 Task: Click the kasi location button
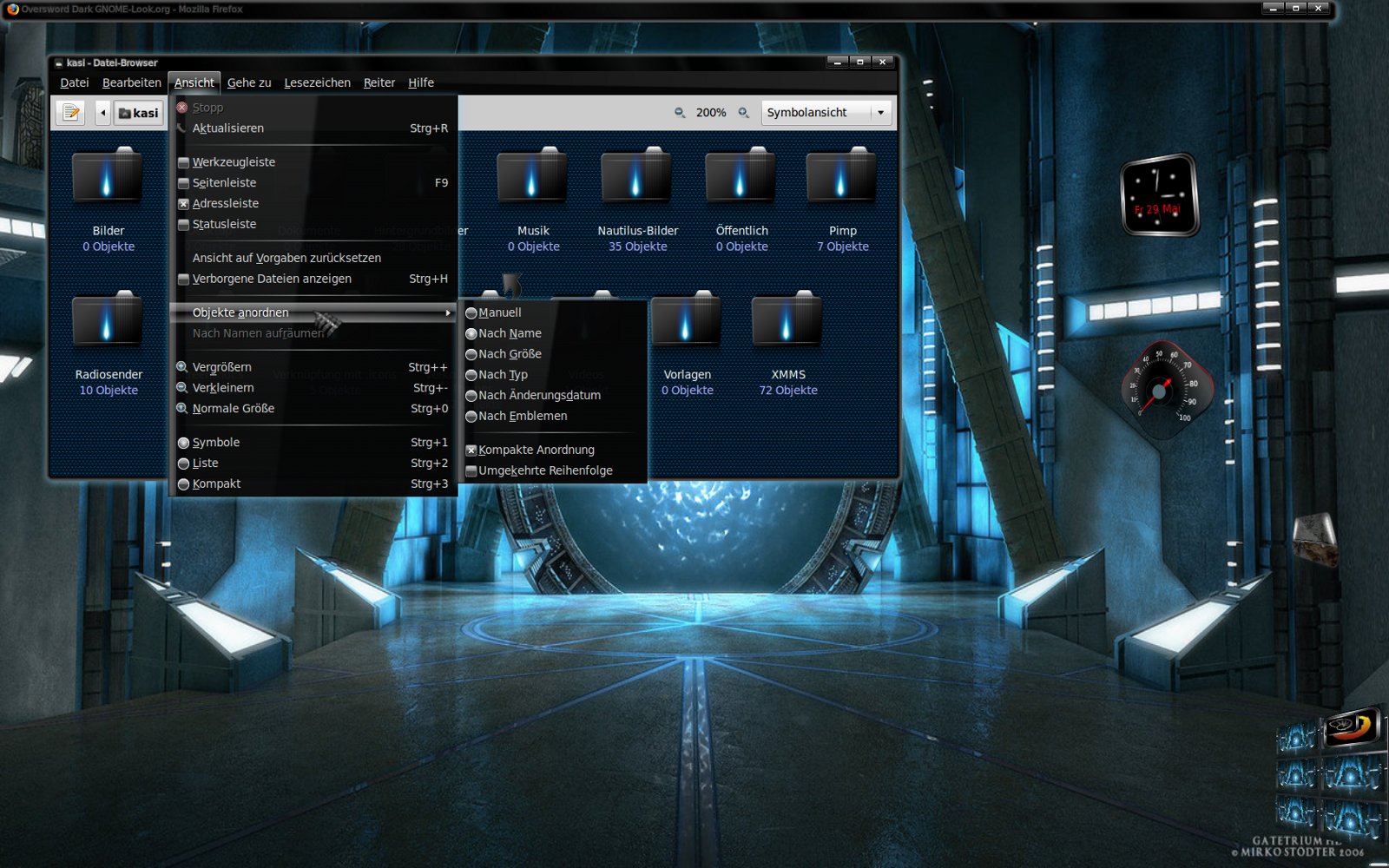[x=139, y=113]
